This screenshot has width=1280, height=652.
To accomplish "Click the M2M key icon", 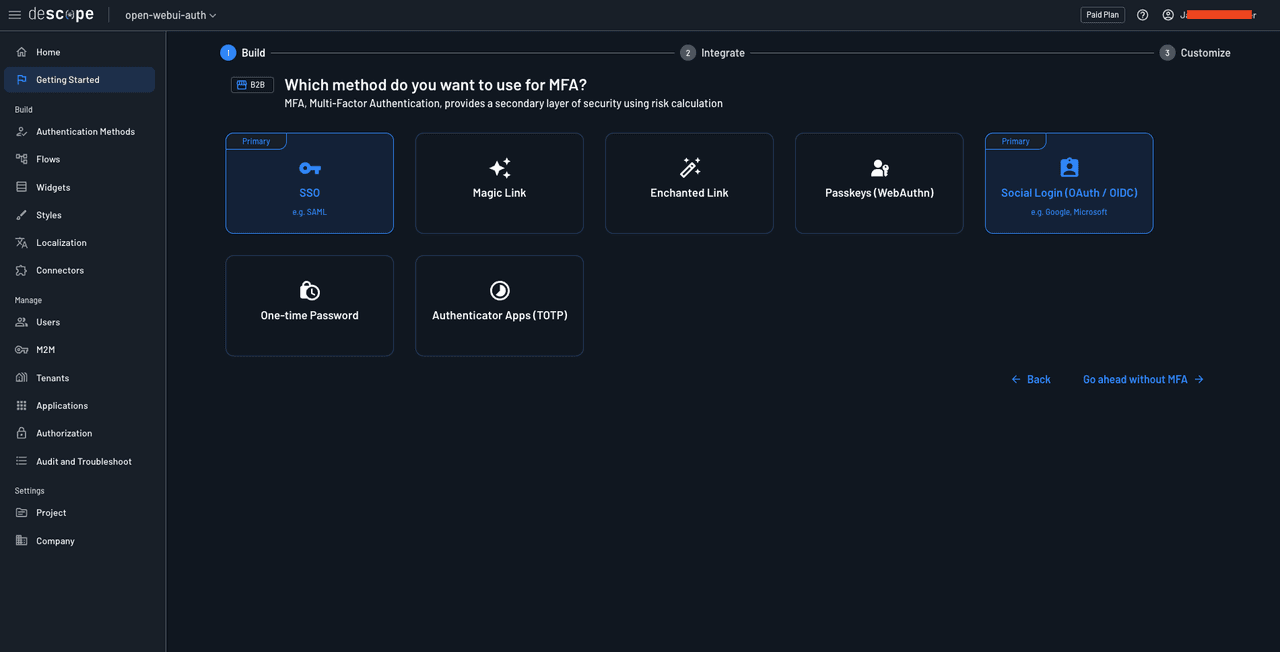I will 22,350.
